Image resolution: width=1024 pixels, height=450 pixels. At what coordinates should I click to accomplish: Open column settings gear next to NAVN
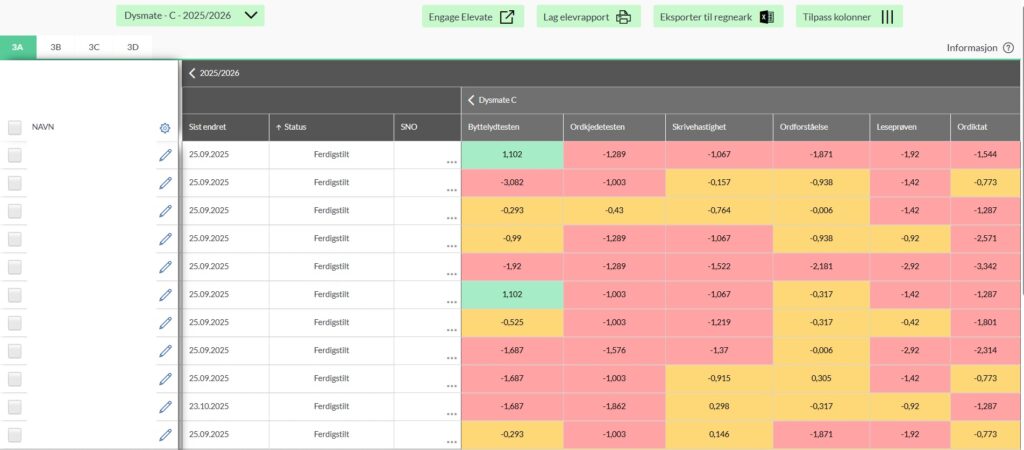point(165,128)
